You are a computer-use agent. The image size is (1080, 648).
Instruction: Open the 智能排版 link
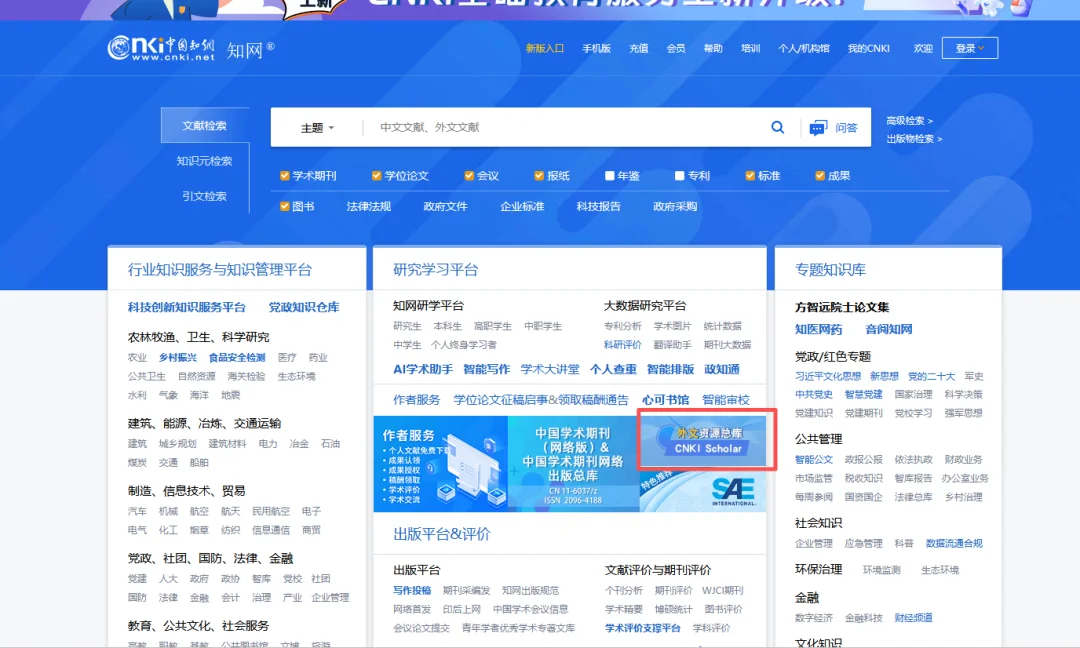(x=670, y=369)
